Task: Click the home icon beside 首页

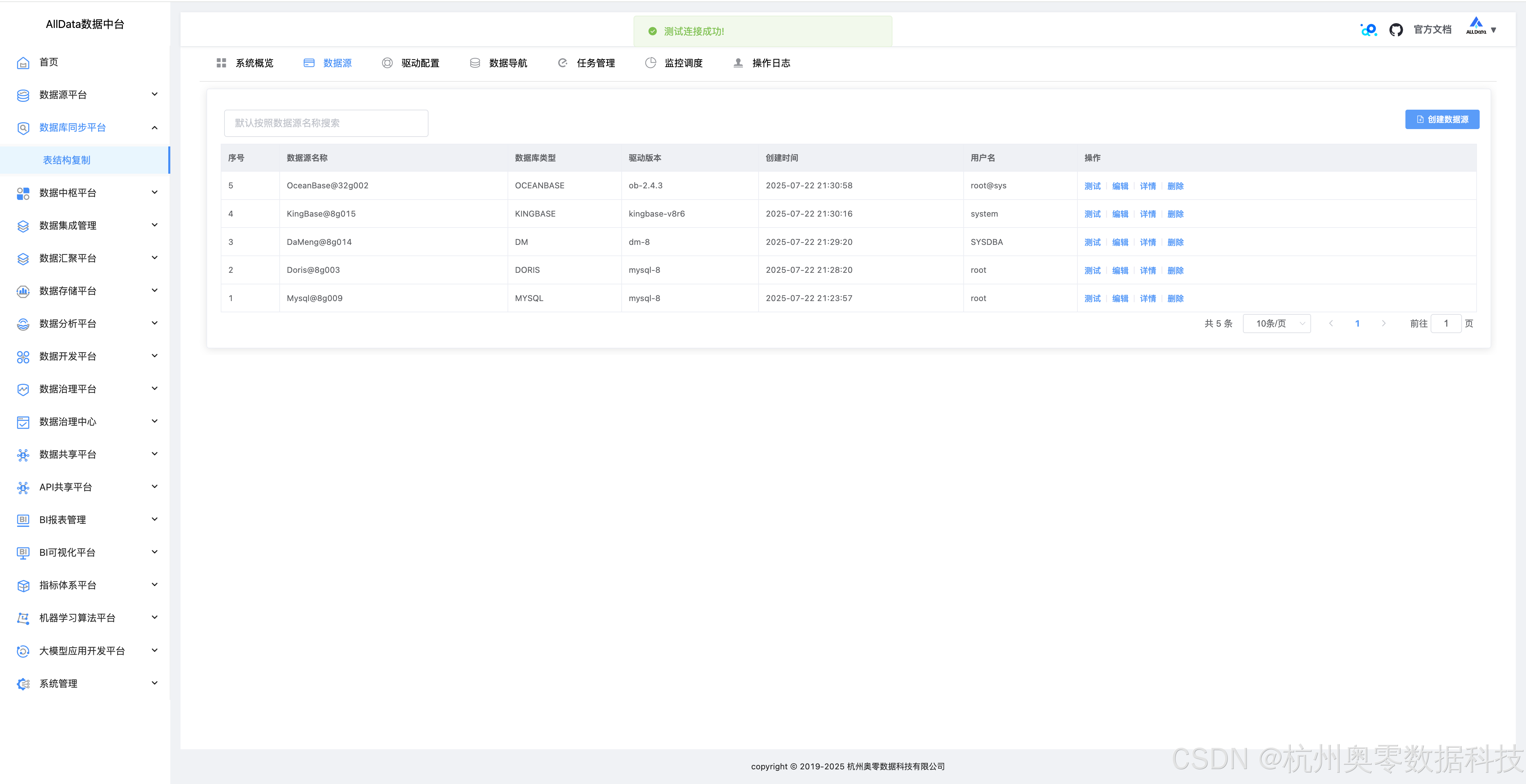Action: 23,63
